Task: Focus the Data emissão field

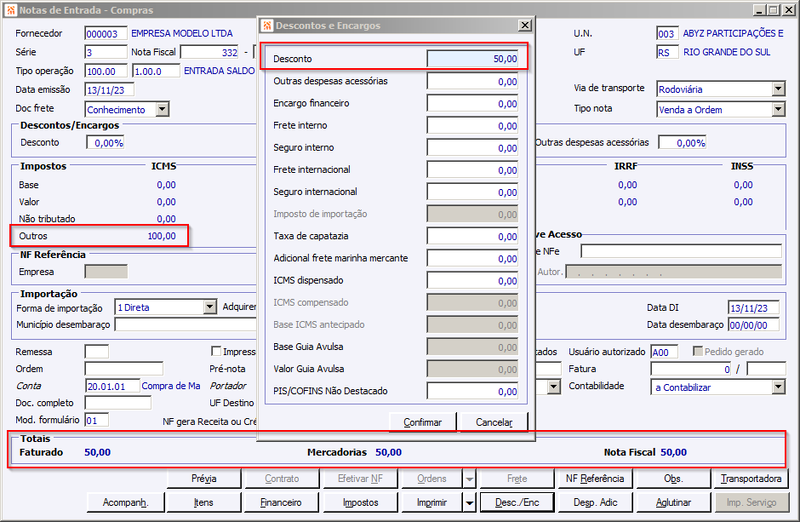Action: tap(109, 90)
